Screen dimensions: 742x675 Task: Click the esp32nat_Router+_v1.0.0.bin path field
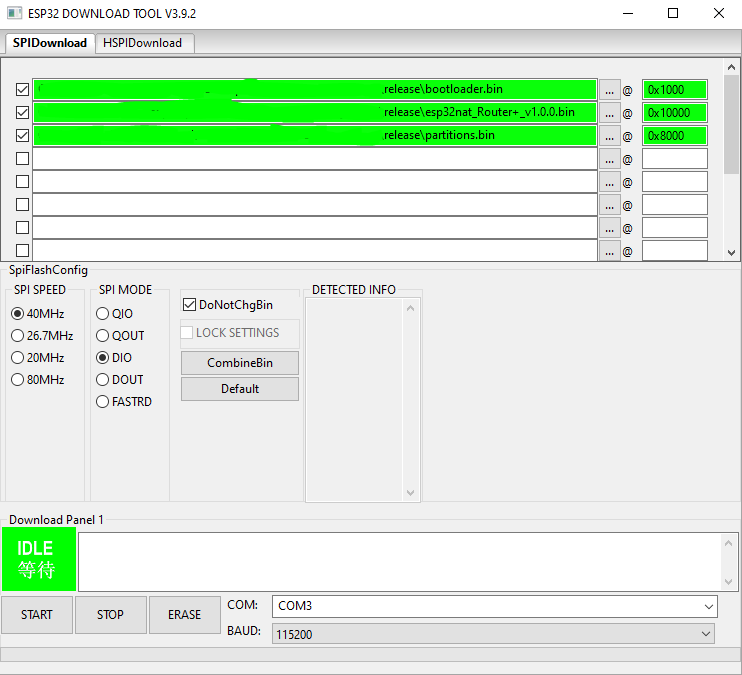coord(315,113)
